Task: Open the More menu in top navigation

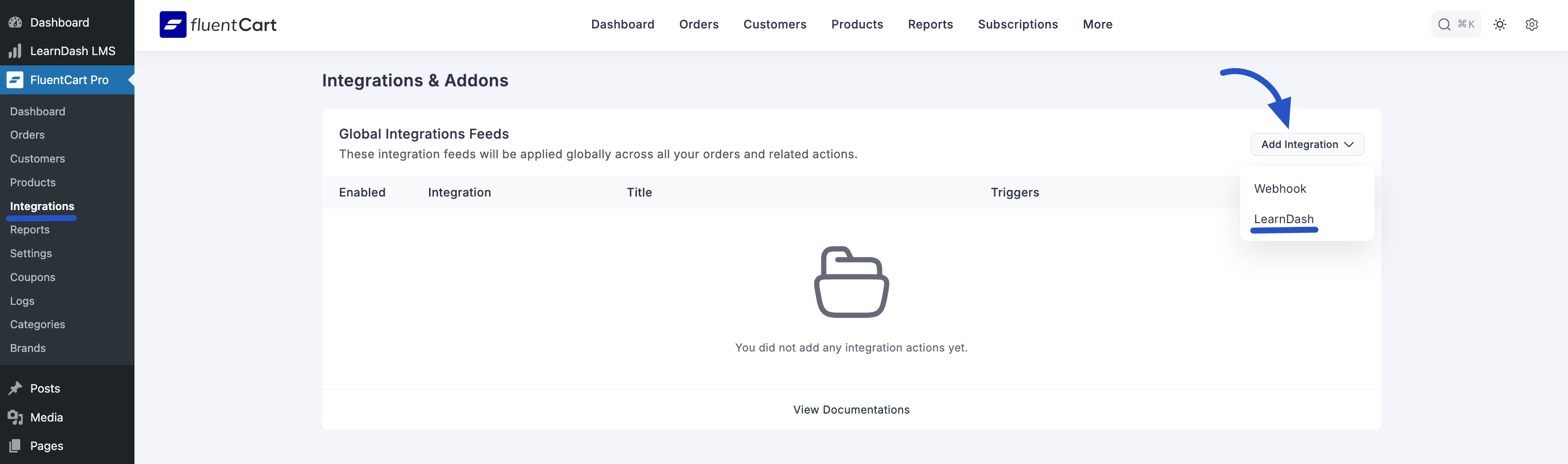Action: point(1097,24)
